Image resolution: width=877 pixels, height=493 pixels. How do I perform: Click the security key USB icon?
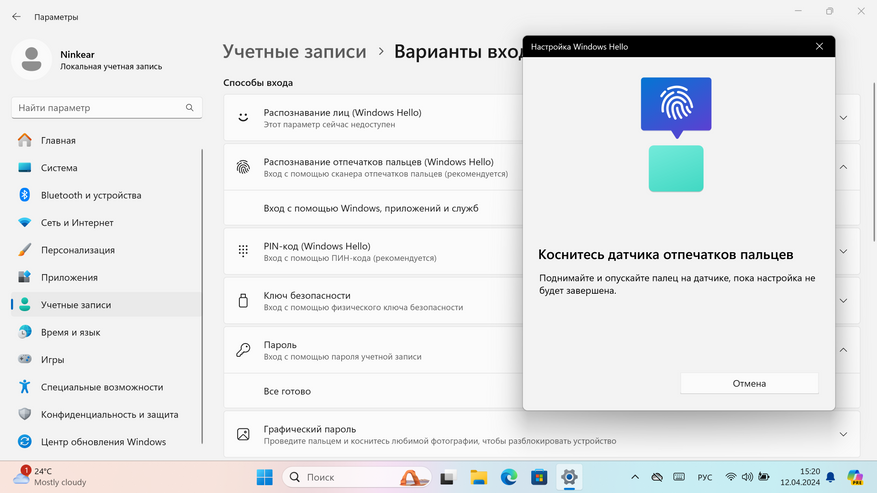coord(243,301)
